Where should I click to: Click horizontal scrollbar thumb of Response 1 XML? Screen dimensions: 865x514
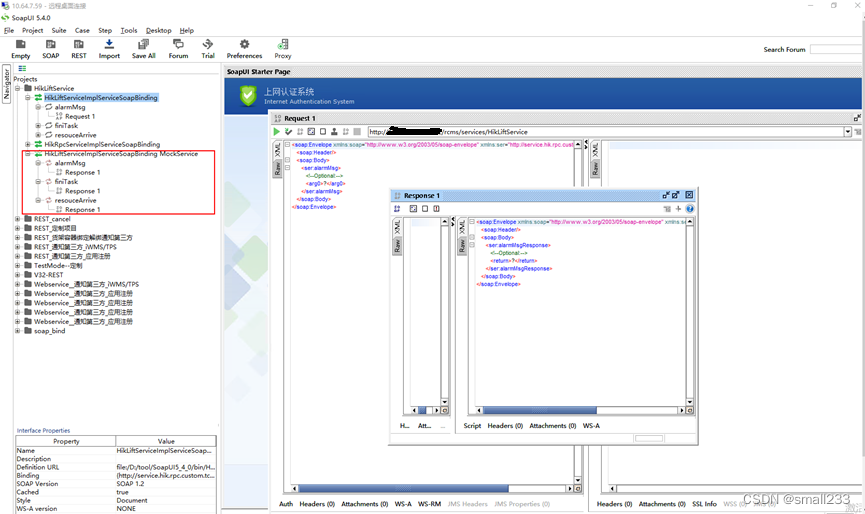540,410
